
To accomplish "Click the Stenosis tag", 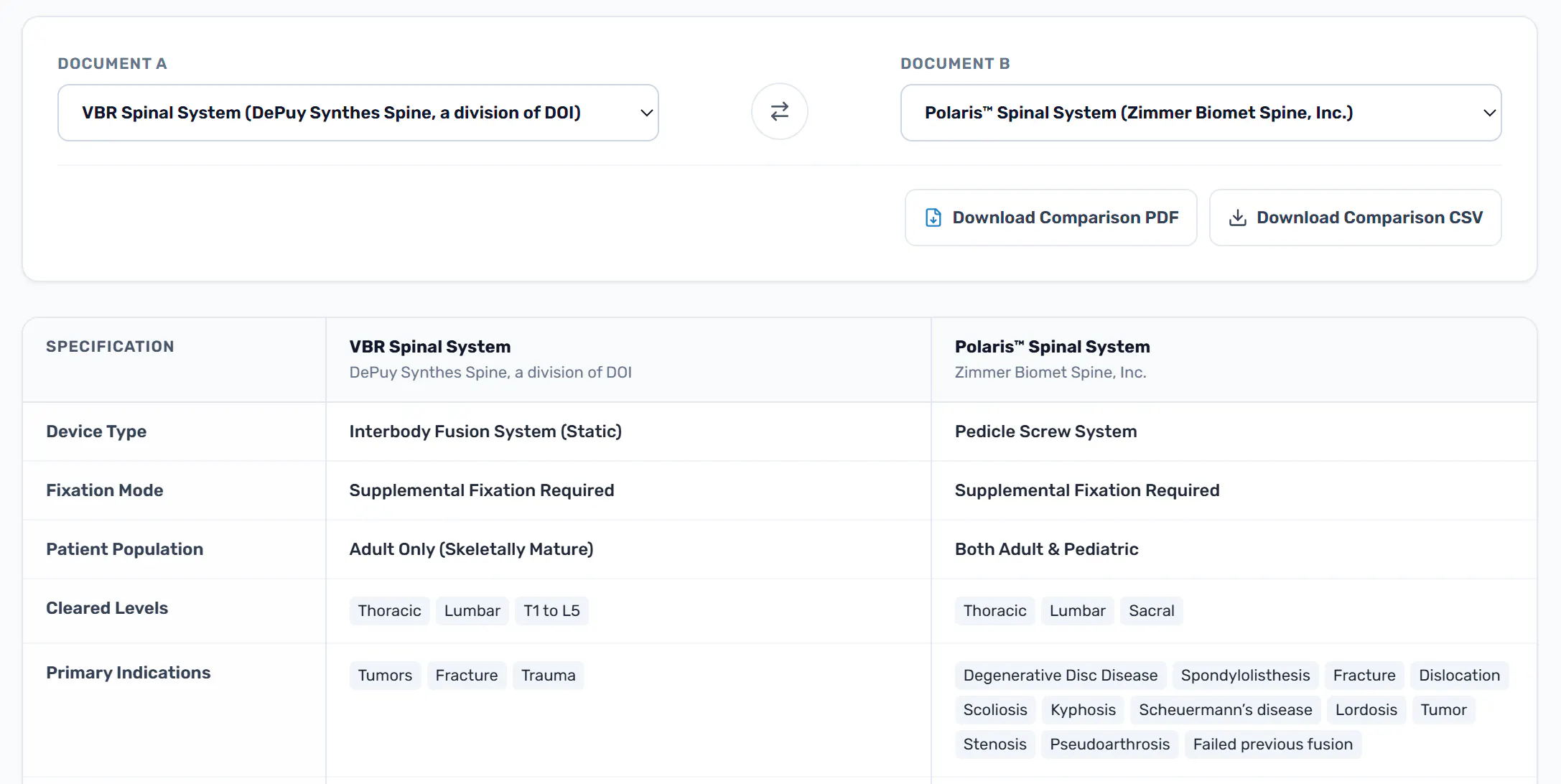I will click(994, 745).
